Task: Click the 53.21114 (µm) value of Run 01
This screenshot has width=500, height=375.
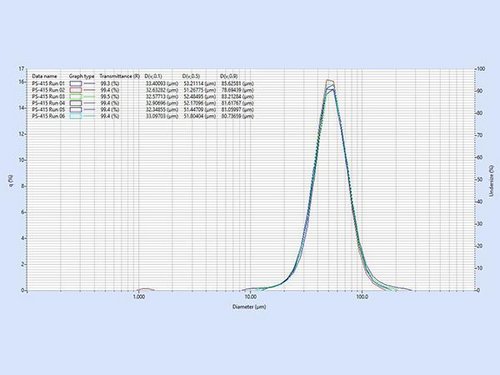Action: click(200, 83)
